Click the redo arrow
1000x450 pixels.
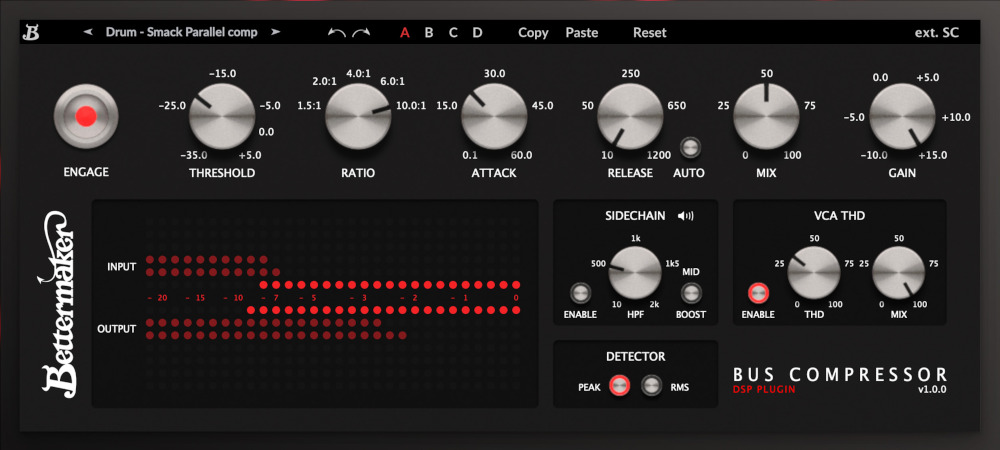pyautogui.click(x=360, y=33)
